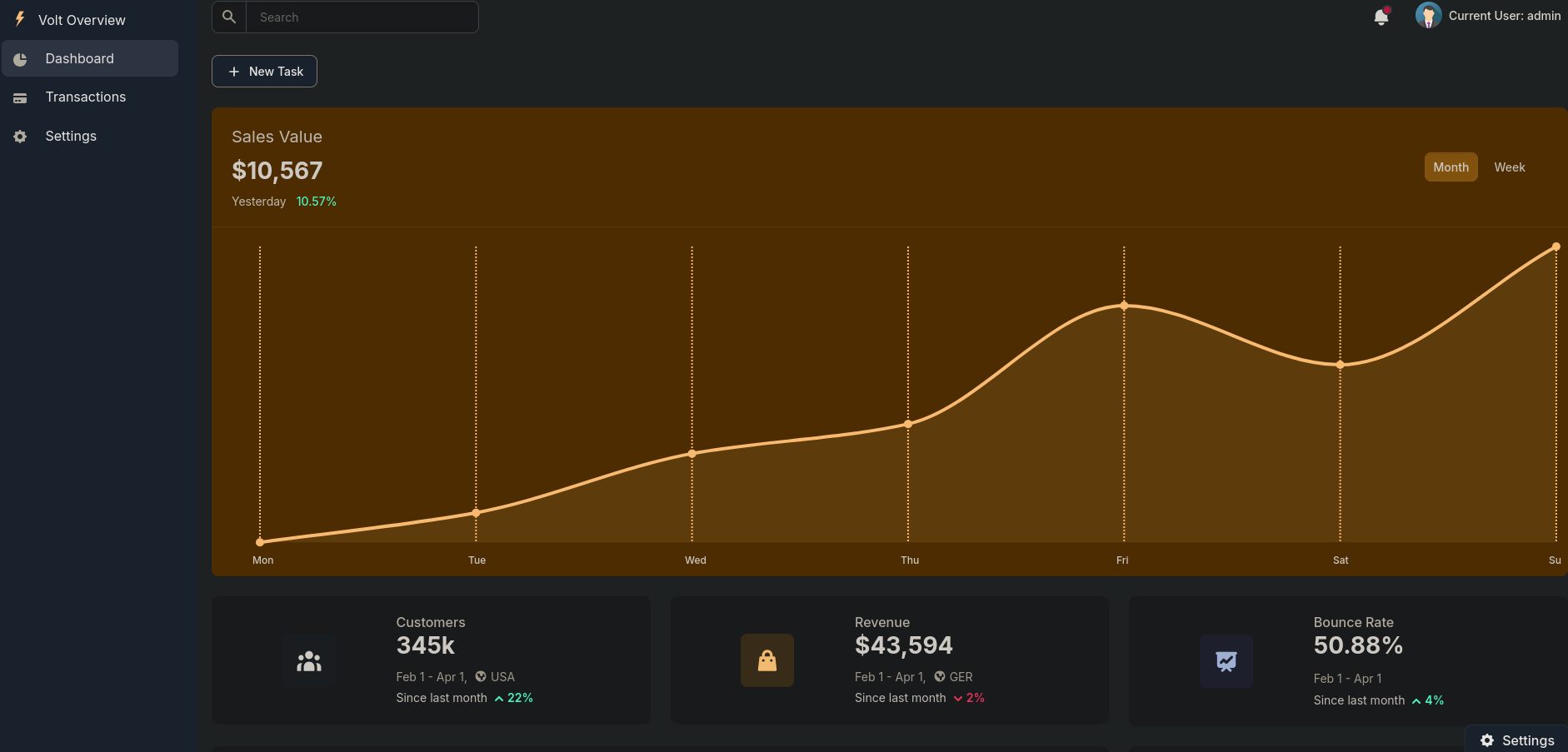Click the $10,567 sales value

pos(277,171)
